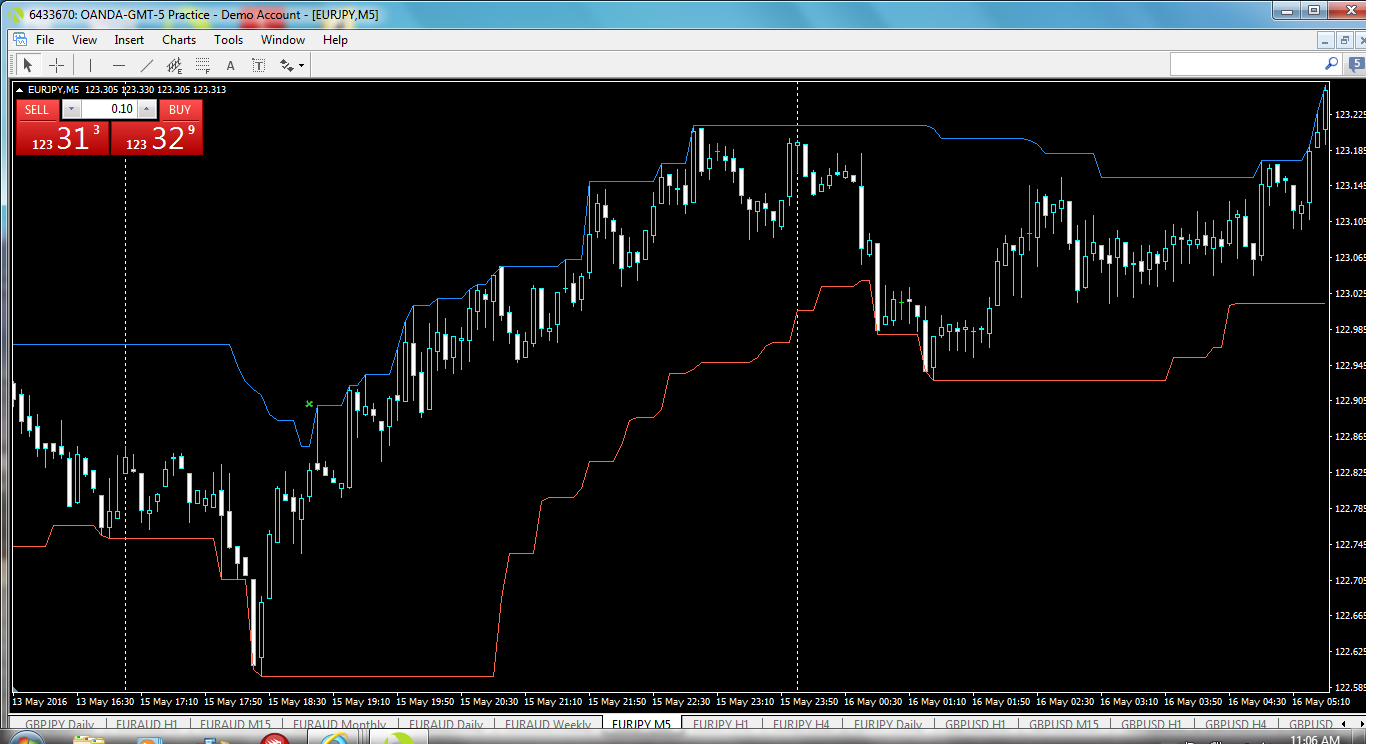Open the File menu
The height and width of the screenshot is (744, 1382).
coord(45,40)
